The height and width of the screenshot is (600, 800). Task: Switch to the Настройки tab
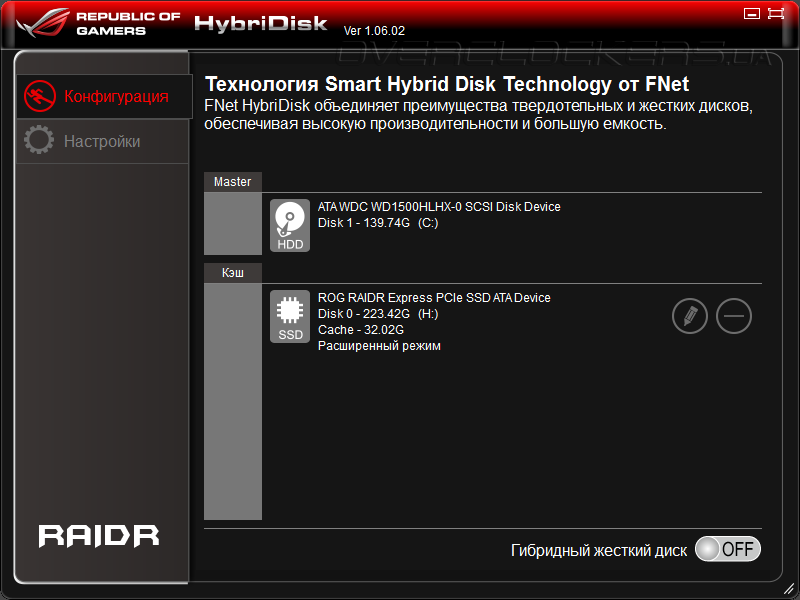click(x=103, y=141)
